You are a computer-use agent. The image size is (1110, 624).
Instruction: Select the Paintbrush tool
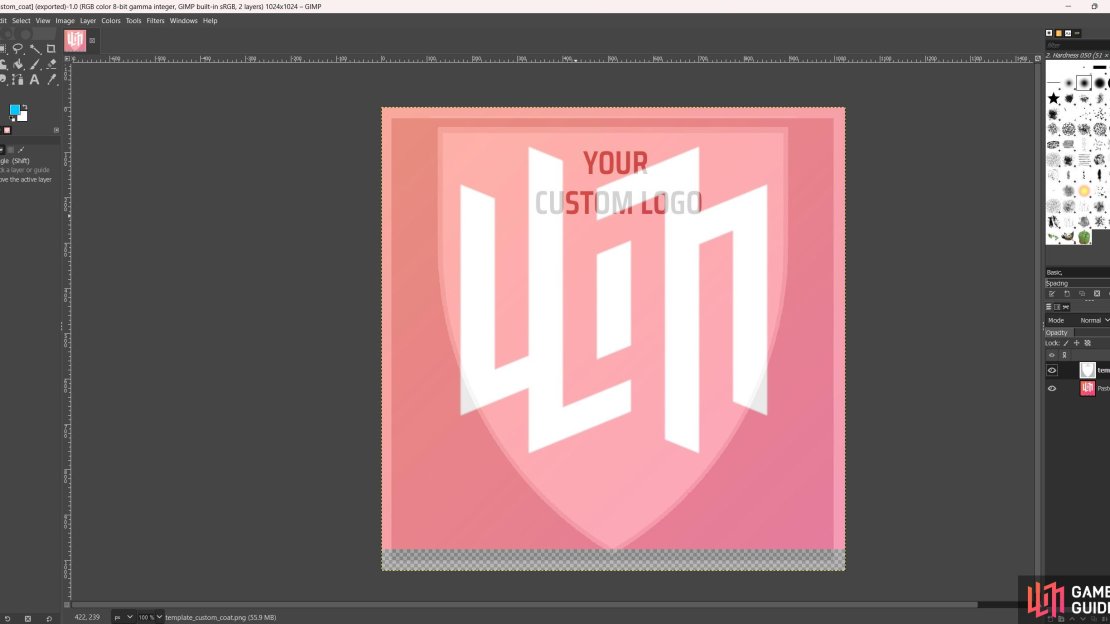[35, 64]
